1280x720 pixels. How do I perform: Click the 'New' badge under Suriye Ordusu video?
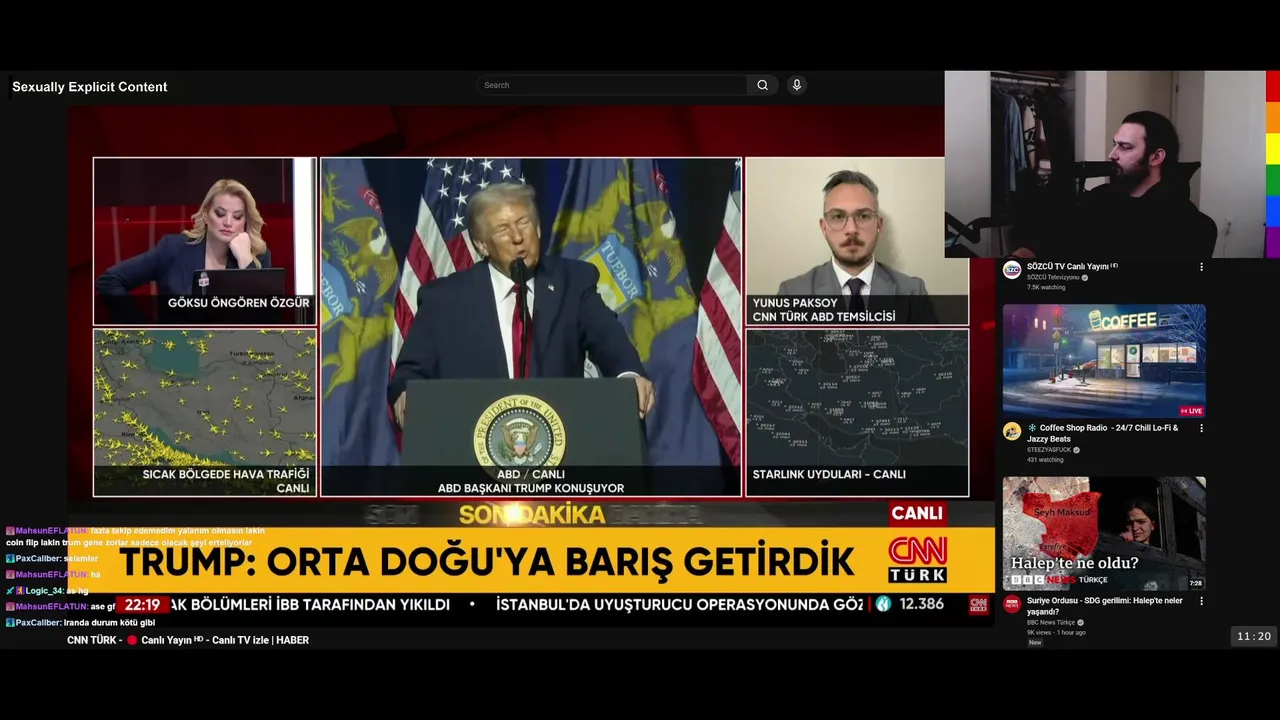(1035, 642)
